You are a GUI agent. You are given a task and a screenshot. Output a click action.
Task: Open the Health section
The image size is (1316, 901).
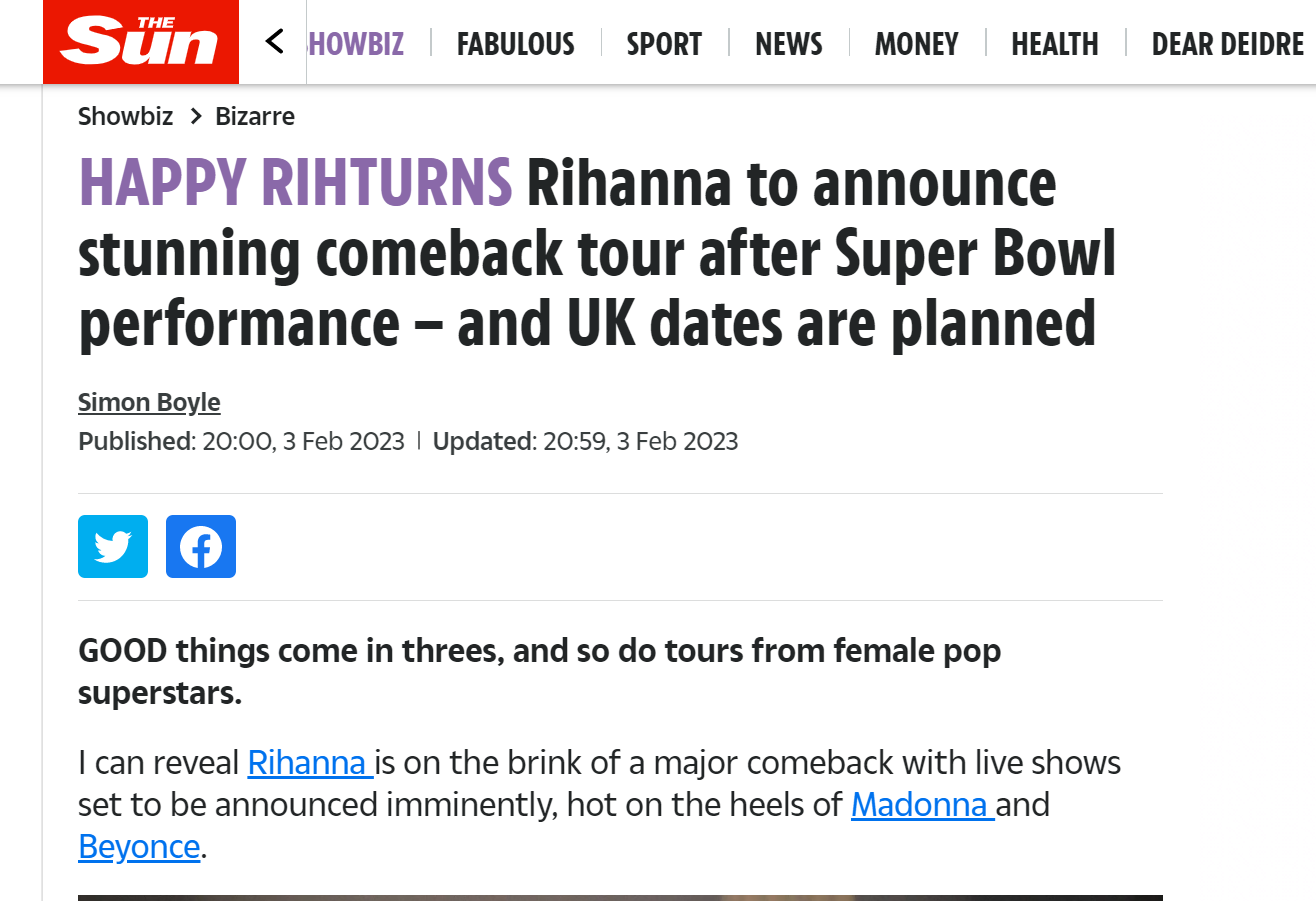1055,44
